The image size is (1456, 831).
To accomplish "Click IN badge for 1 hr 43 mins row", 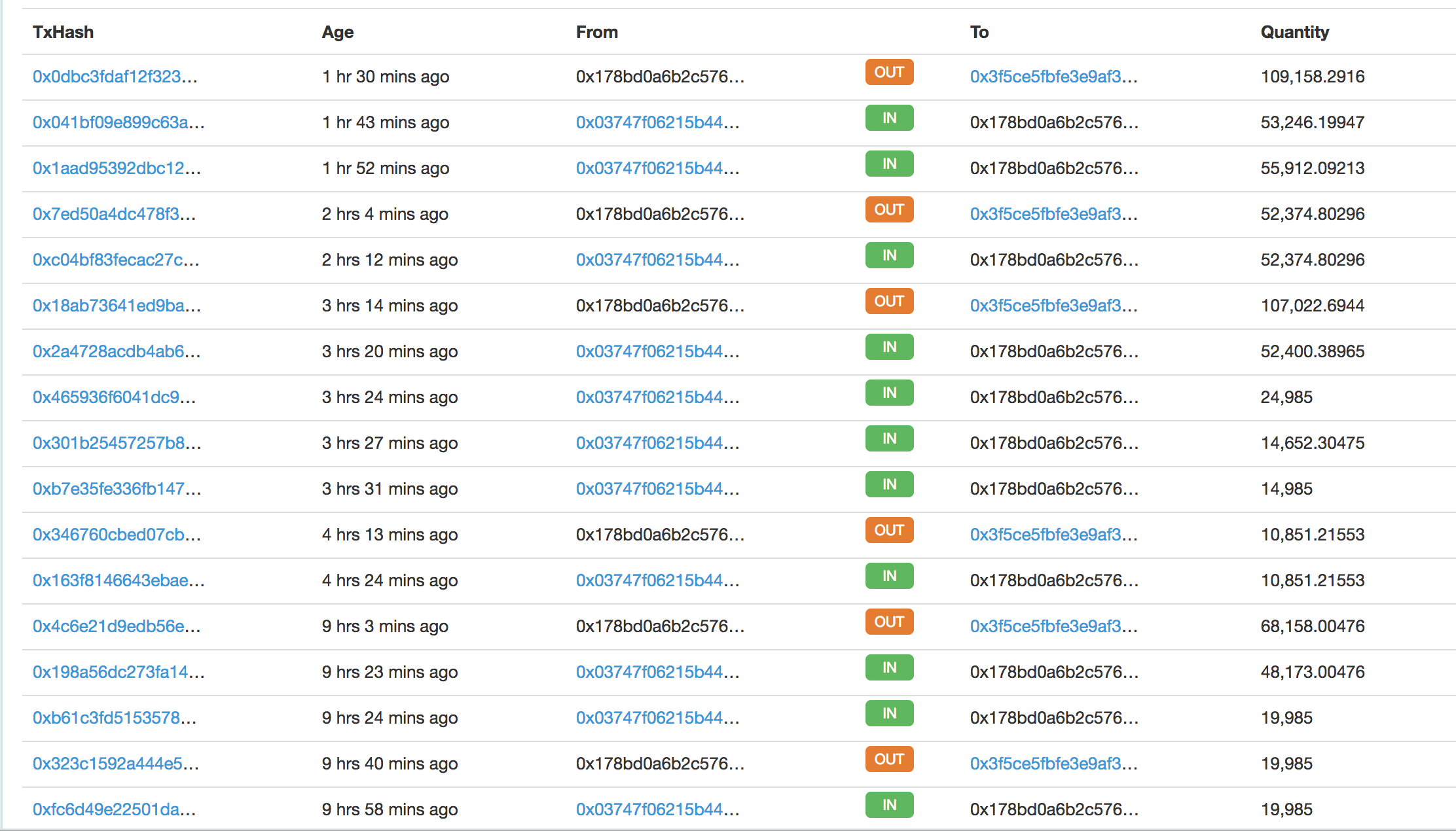I will point(888,118).
